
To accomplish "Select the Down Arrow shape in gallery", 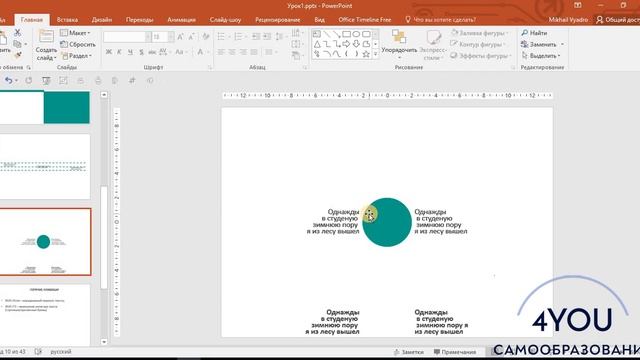I will coord(356,44).
